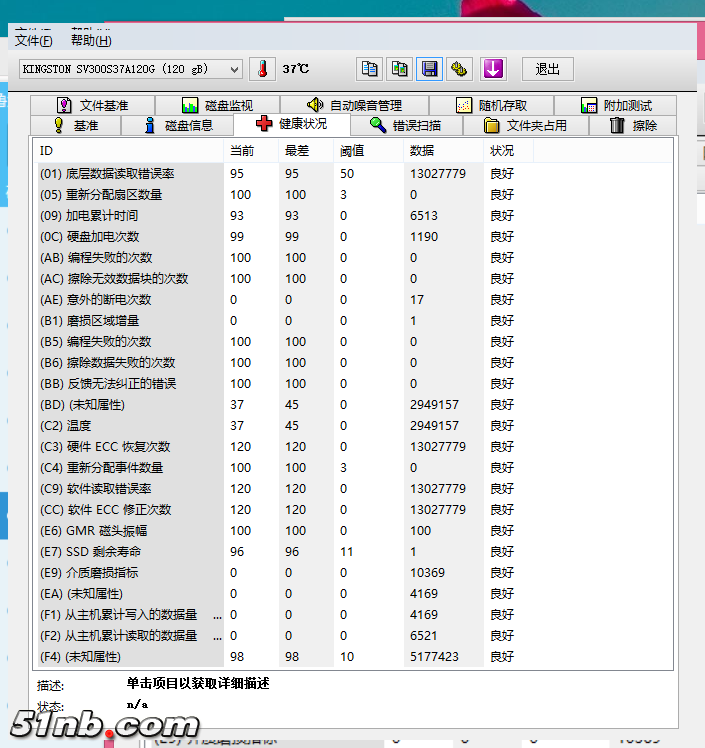This screenshot has height=748, width=705.
Task: Click the copy screenshot to clipboard icon
Action: [400, 69]
